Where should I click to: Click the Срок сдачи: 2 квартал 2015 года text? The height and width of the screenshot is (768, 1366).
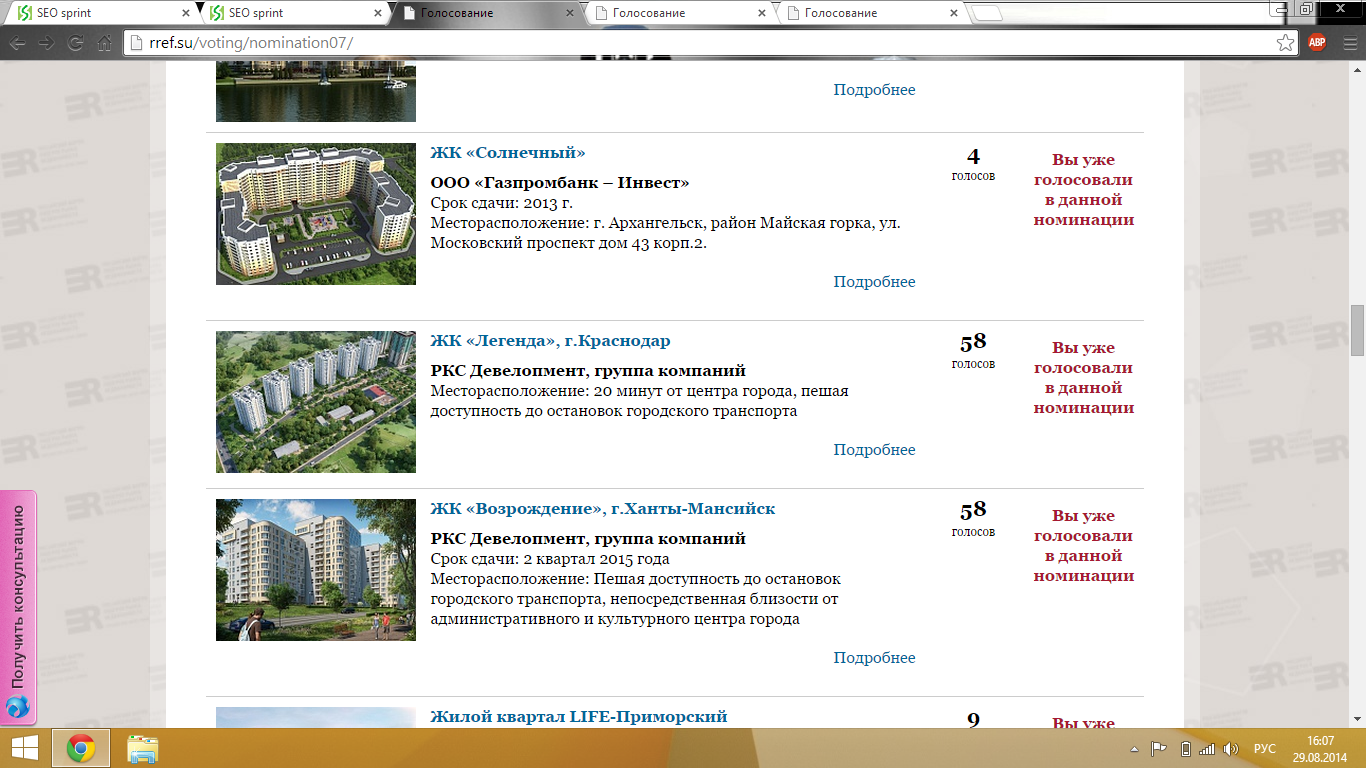[550, 559]
